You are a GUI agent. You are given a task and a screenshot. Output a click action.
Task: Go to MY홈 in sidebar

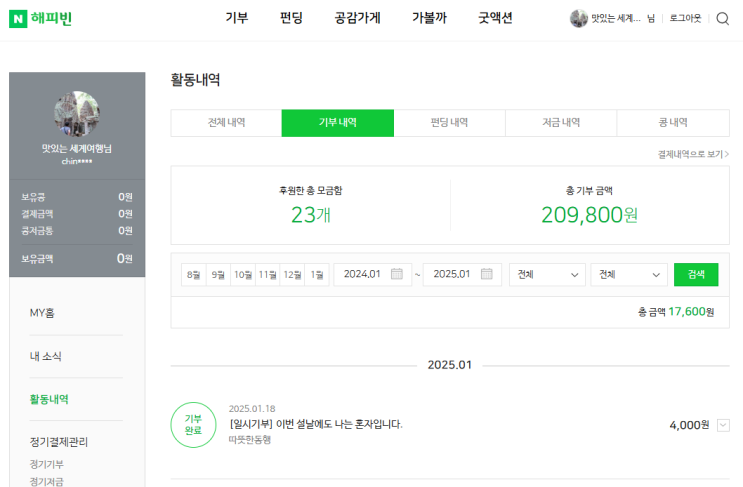click(x=42, y=313)
